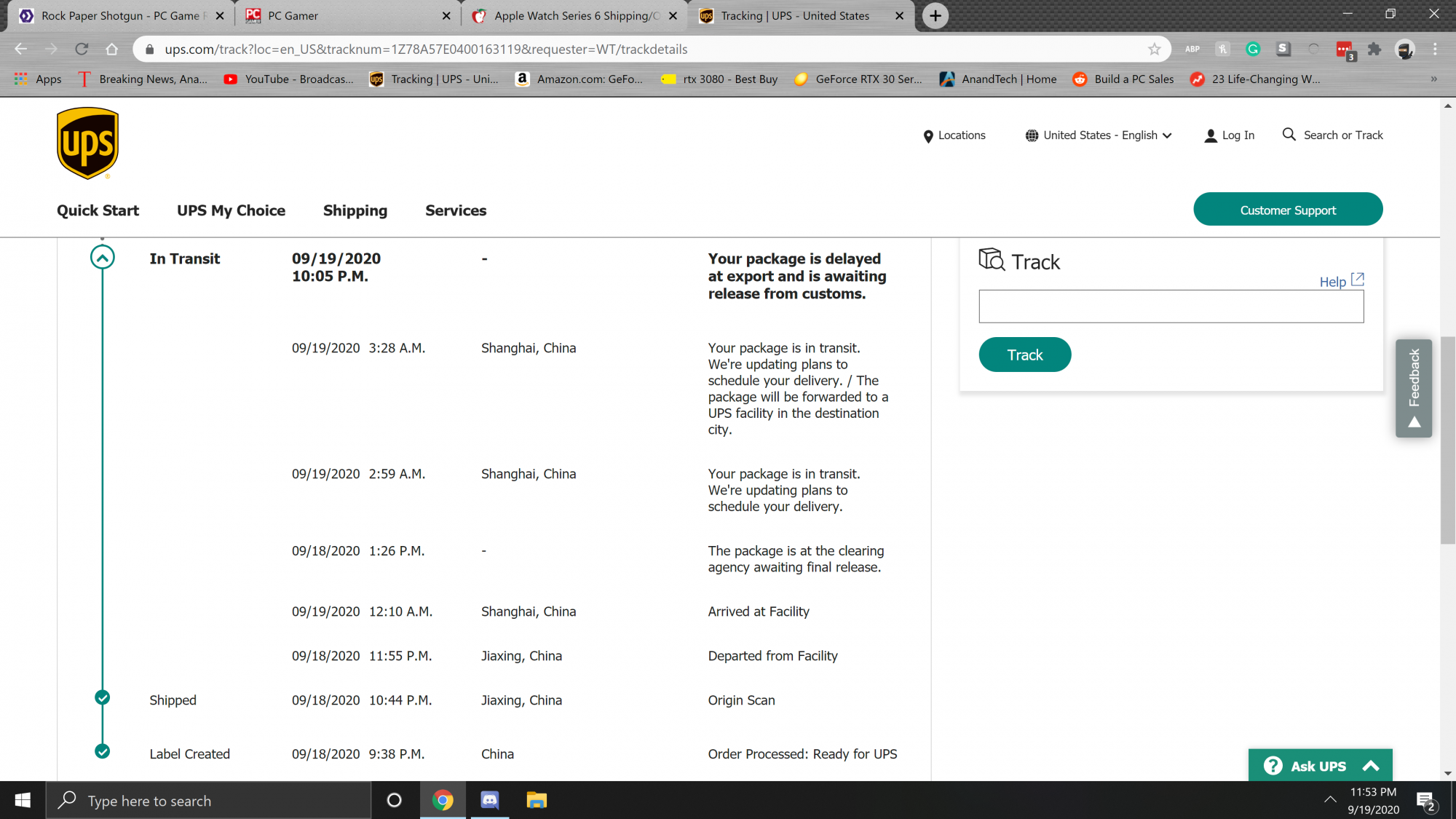Click the home button in Chrome
Screen dimensions: 1456x819
point(111,50)
